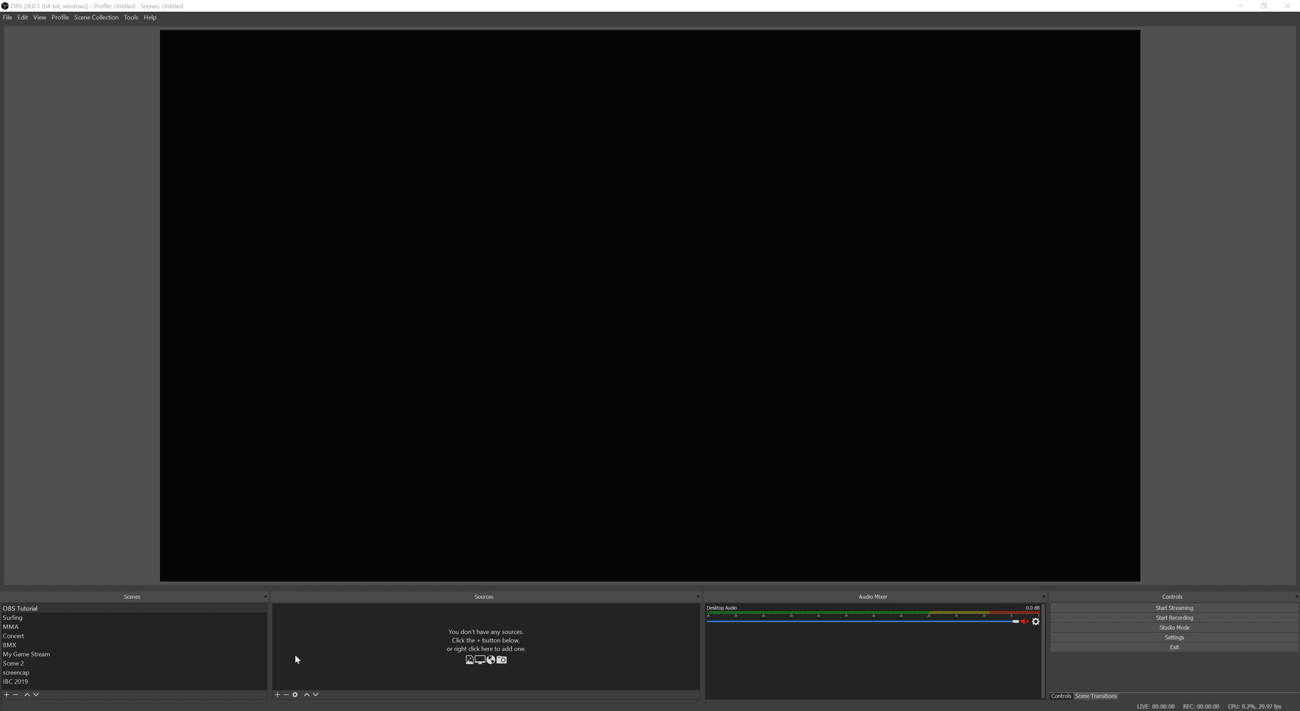Click Start Streaming
The image size is (1300, 711).
pos(1174,608)
